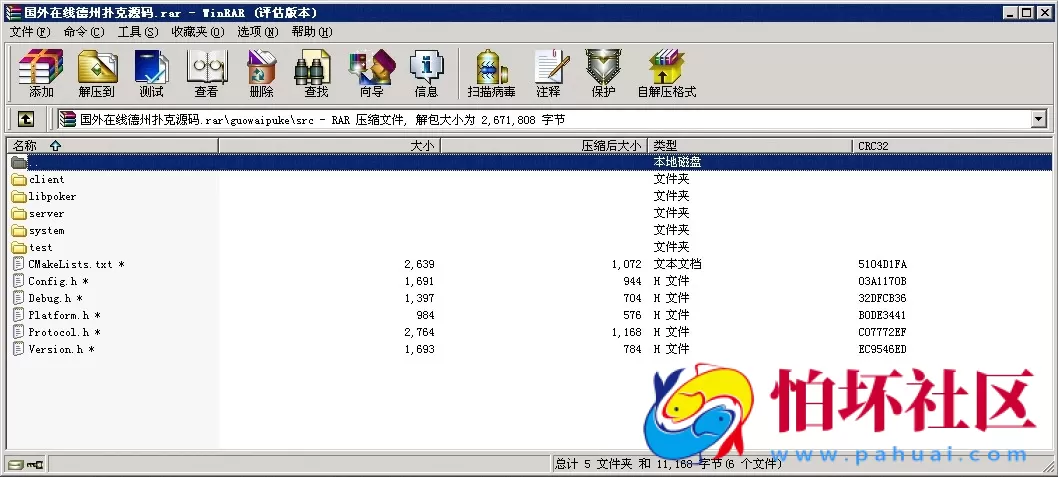The height and width of the screenshot is (477, 1058).
Task: Select the Protocol.h file name
Action: click(59, 332)
